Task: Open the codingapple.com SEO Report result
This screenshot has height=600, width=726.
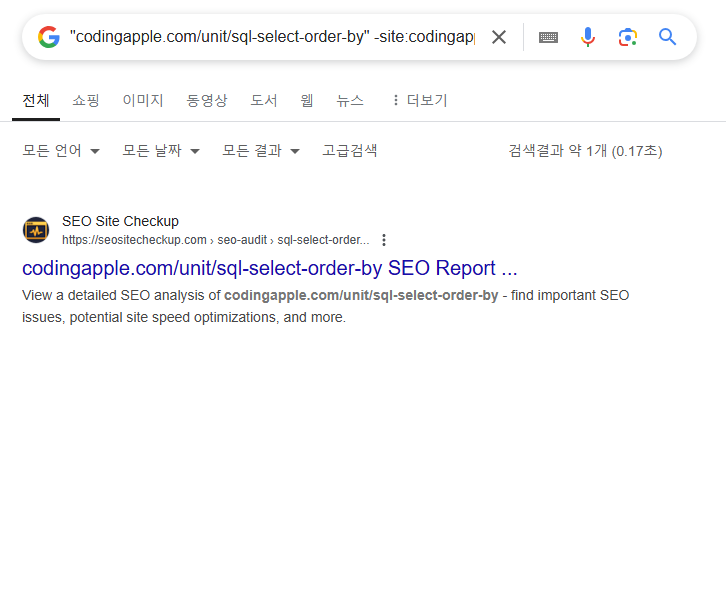Action: click(269, 268)
